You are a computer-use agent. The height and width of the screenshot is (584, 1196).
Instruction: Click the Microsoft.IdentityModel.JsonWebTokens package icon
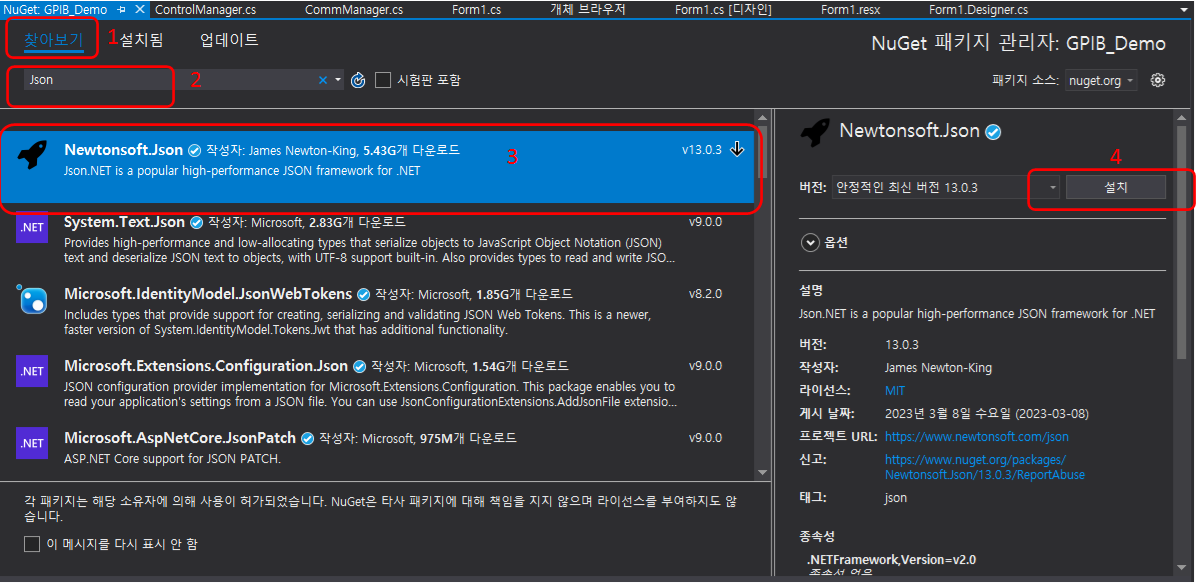point(32,299)
